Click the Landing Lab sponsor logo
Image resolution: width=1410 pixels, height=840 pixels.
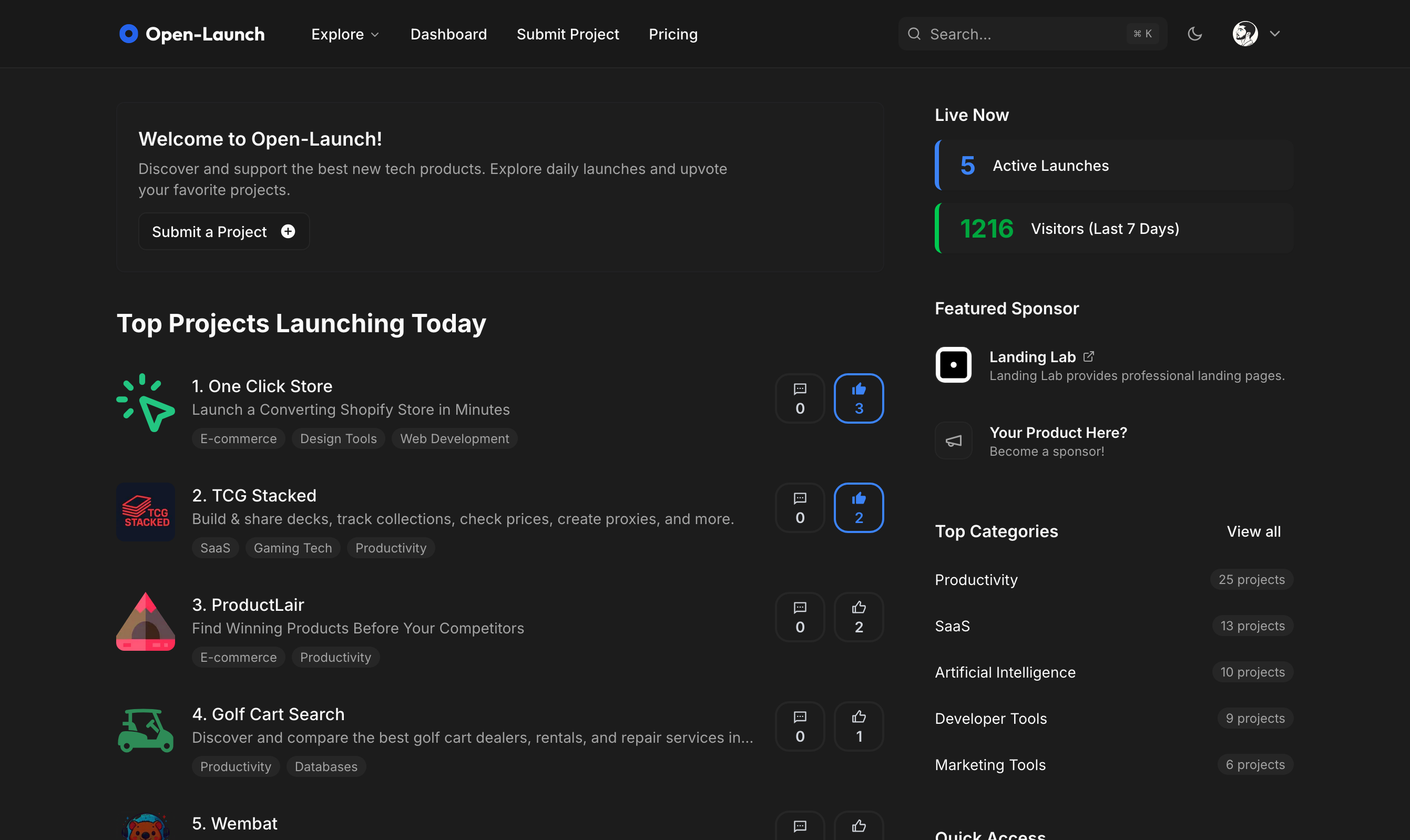953,365
